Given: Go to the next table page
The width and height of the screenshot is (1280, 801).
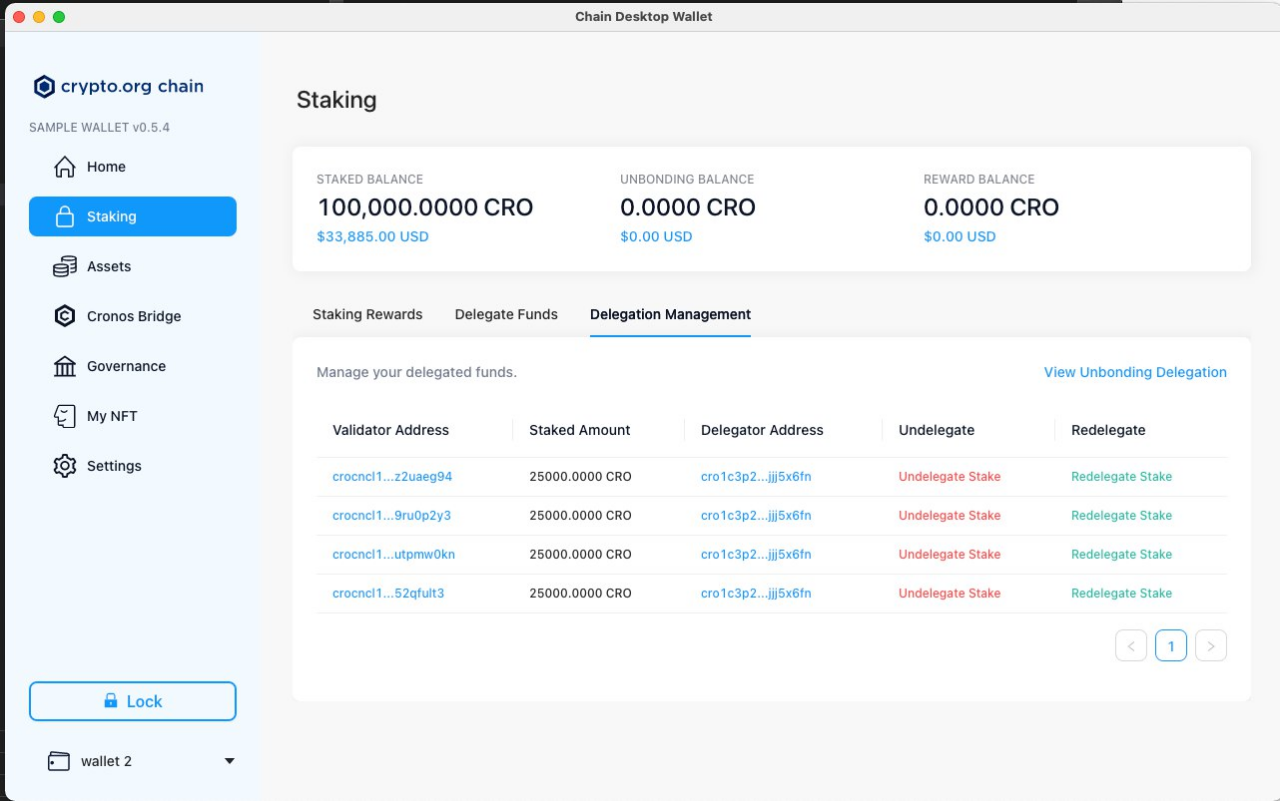Looking at the screenshot, I should click(1211, 646).
